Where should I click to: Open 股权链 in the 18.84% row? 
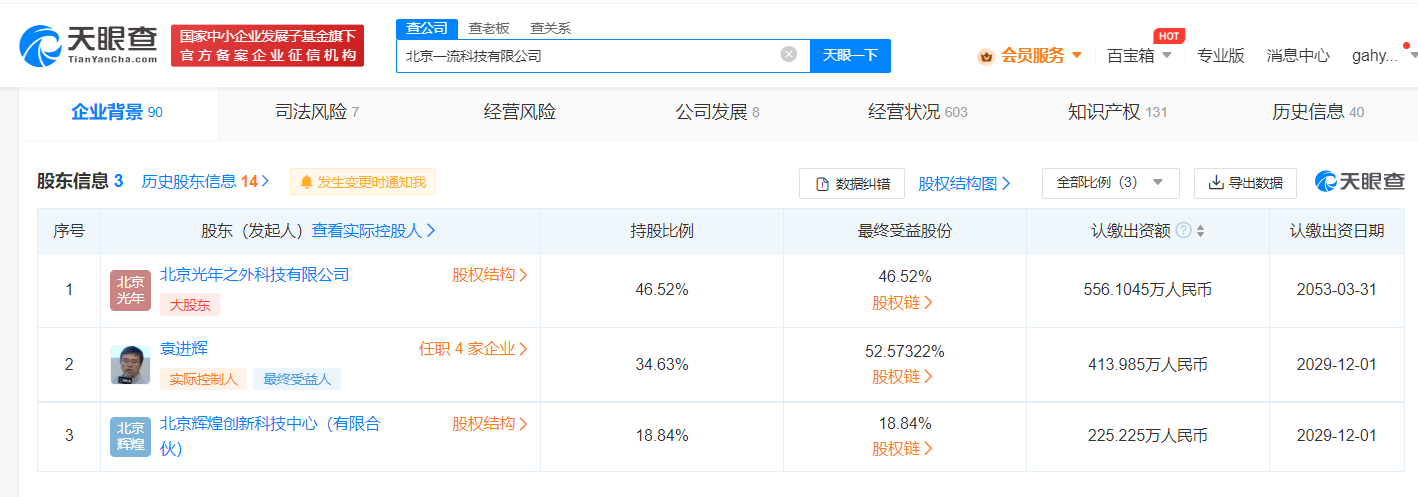pyautogui.click(x=903, y=449)
